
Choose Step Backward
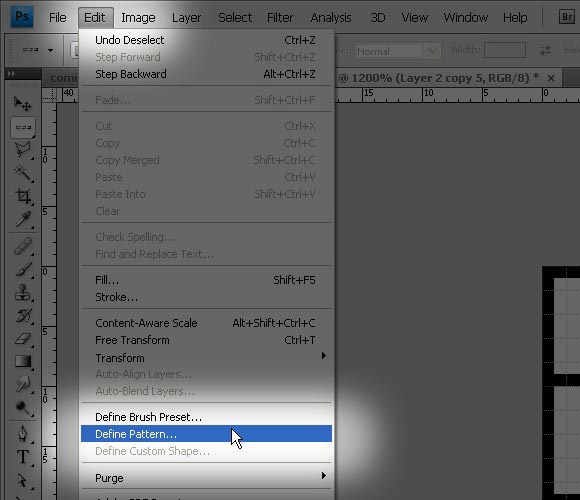coord(206,74)
